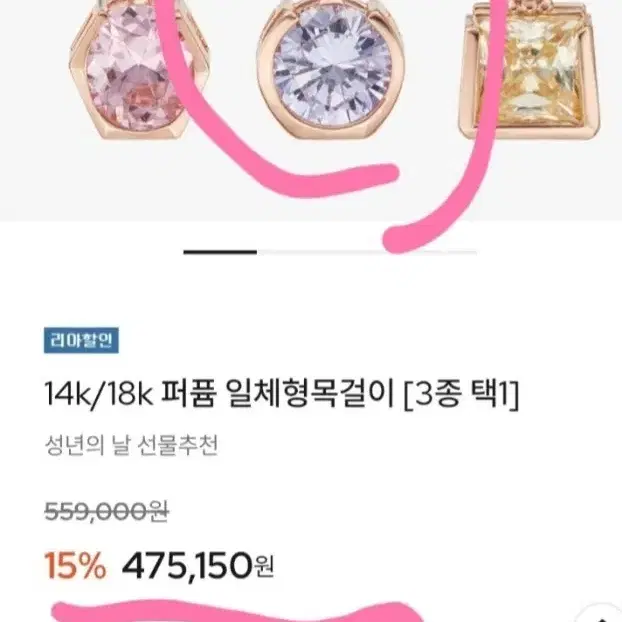Tap the 원 currency mark after 475,150
Screen dimensions: 622x622
point(263,566)
